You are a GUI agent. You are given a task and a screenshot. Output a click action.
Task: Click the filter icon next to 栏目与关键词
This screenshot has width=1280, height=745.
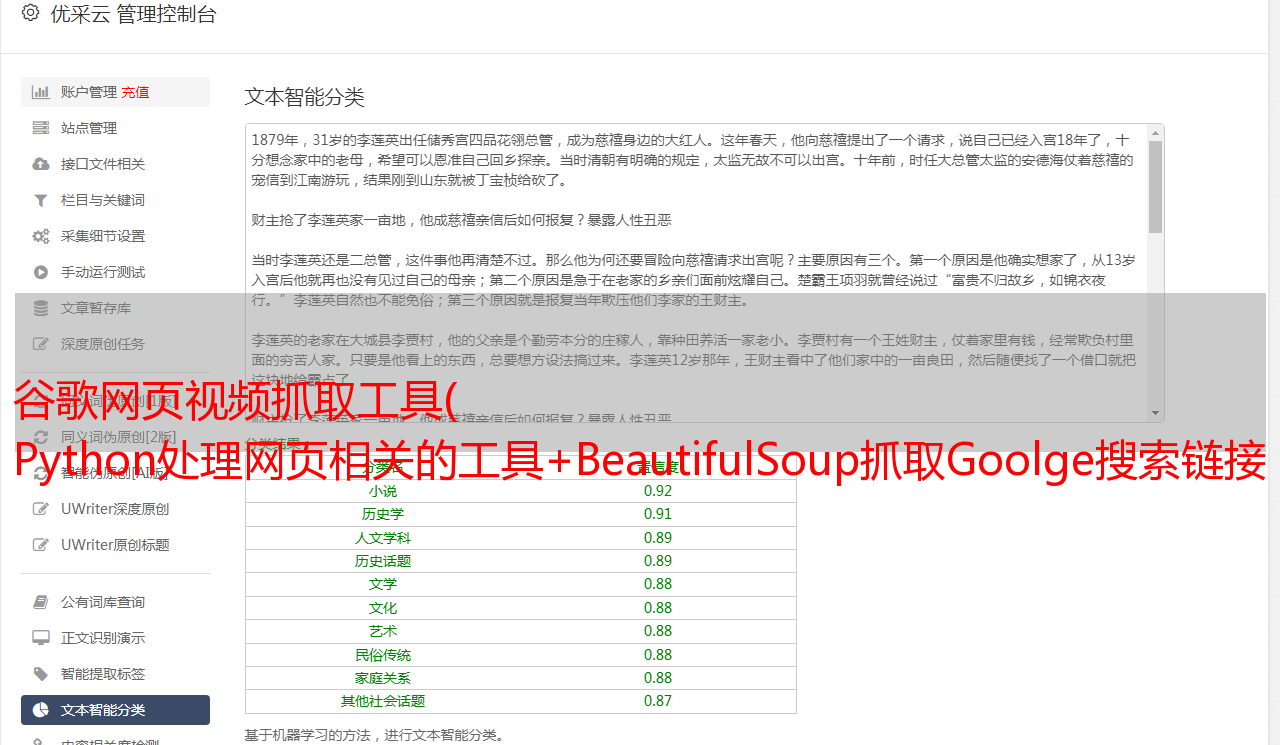click(41, 200)
